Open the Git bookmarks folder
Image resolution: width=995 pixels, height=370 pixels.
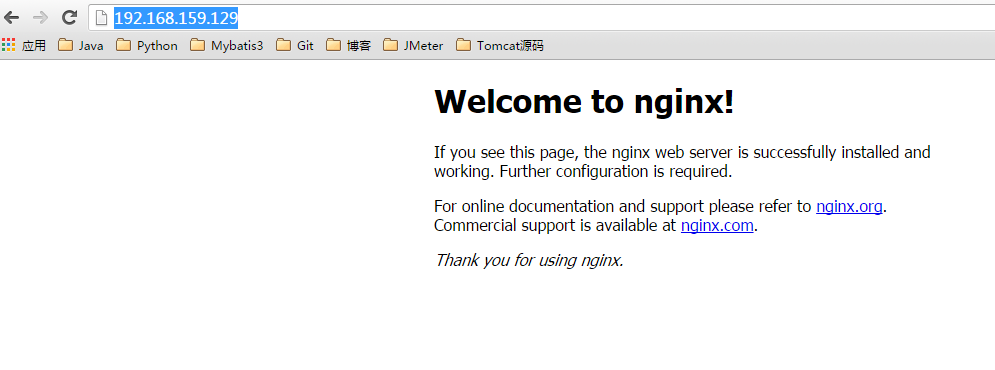pyautogui.click(x=295, y=46)
